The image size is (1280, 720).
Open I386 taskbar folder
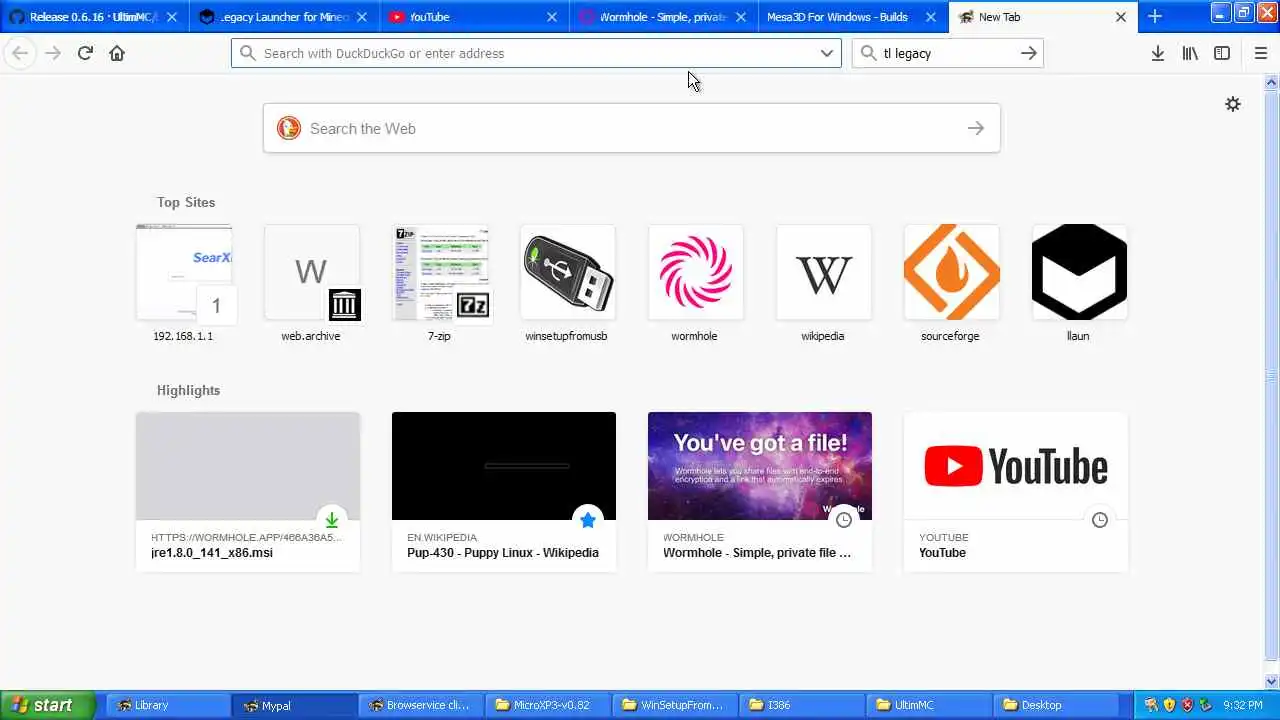pos(803,705)
